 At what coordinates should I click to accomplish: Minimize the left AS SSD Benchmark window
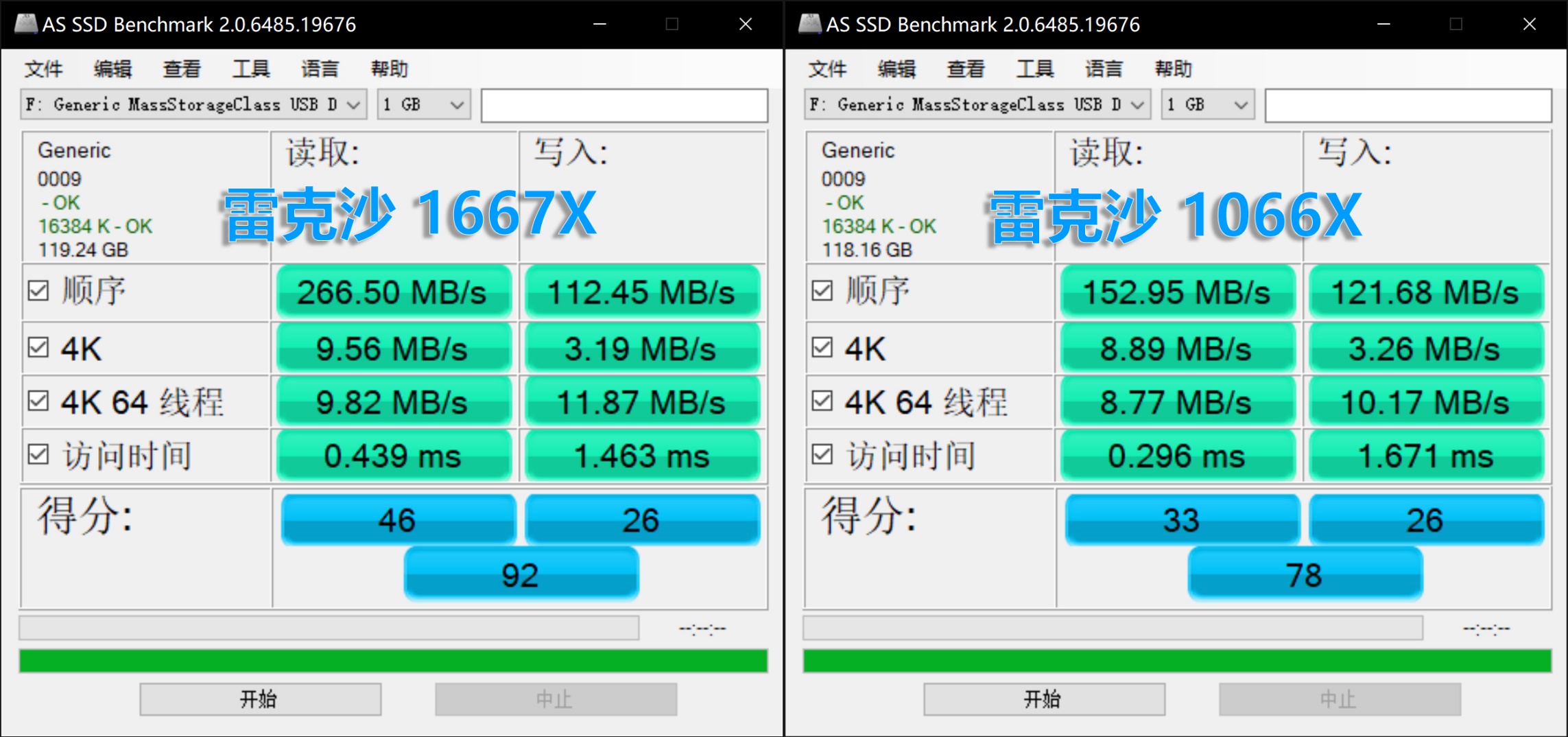[599, 24]
